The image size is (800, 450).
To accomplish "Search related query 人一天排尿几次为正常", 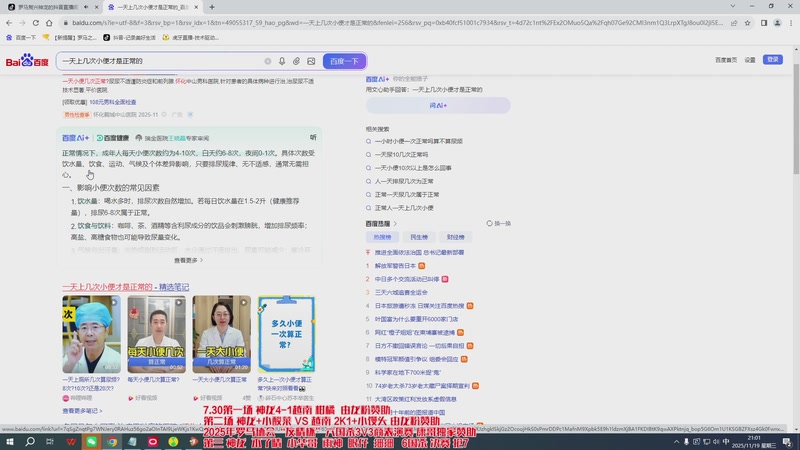I will point(404,181).
